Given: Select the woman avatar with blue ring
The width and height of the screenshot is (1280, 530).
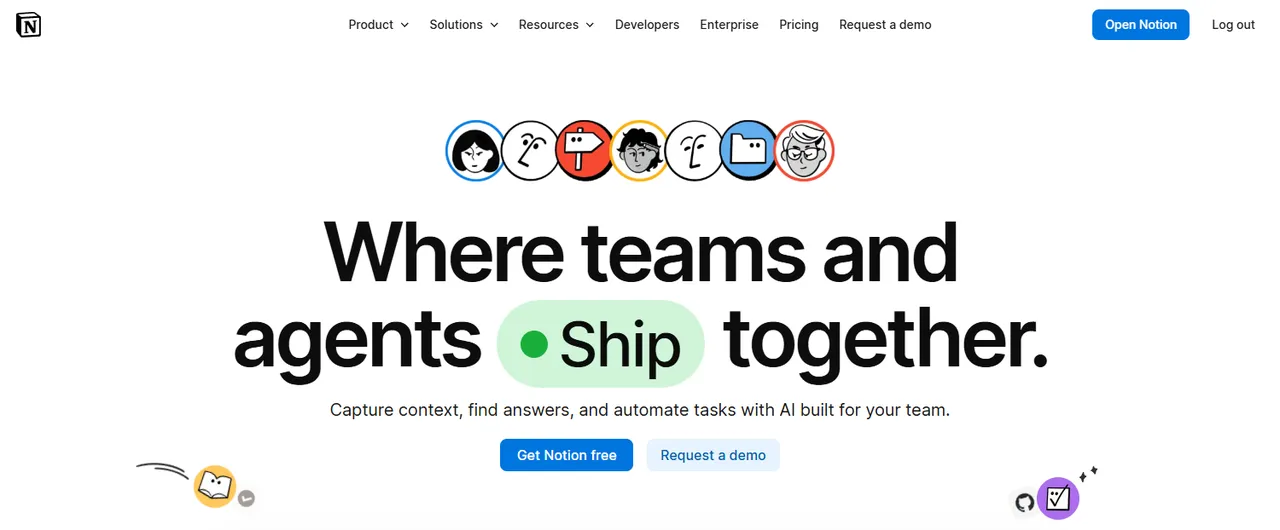Looking at the screenshot, I should [475, 151].
